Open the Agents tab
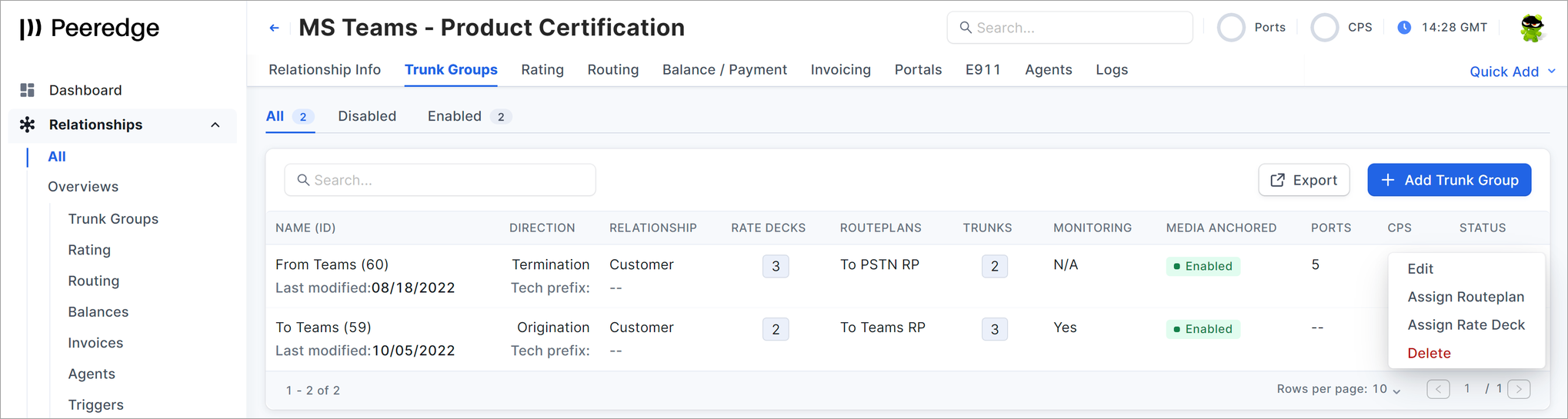Screen dimensions: 1568x419 (x=1049, y=70)
